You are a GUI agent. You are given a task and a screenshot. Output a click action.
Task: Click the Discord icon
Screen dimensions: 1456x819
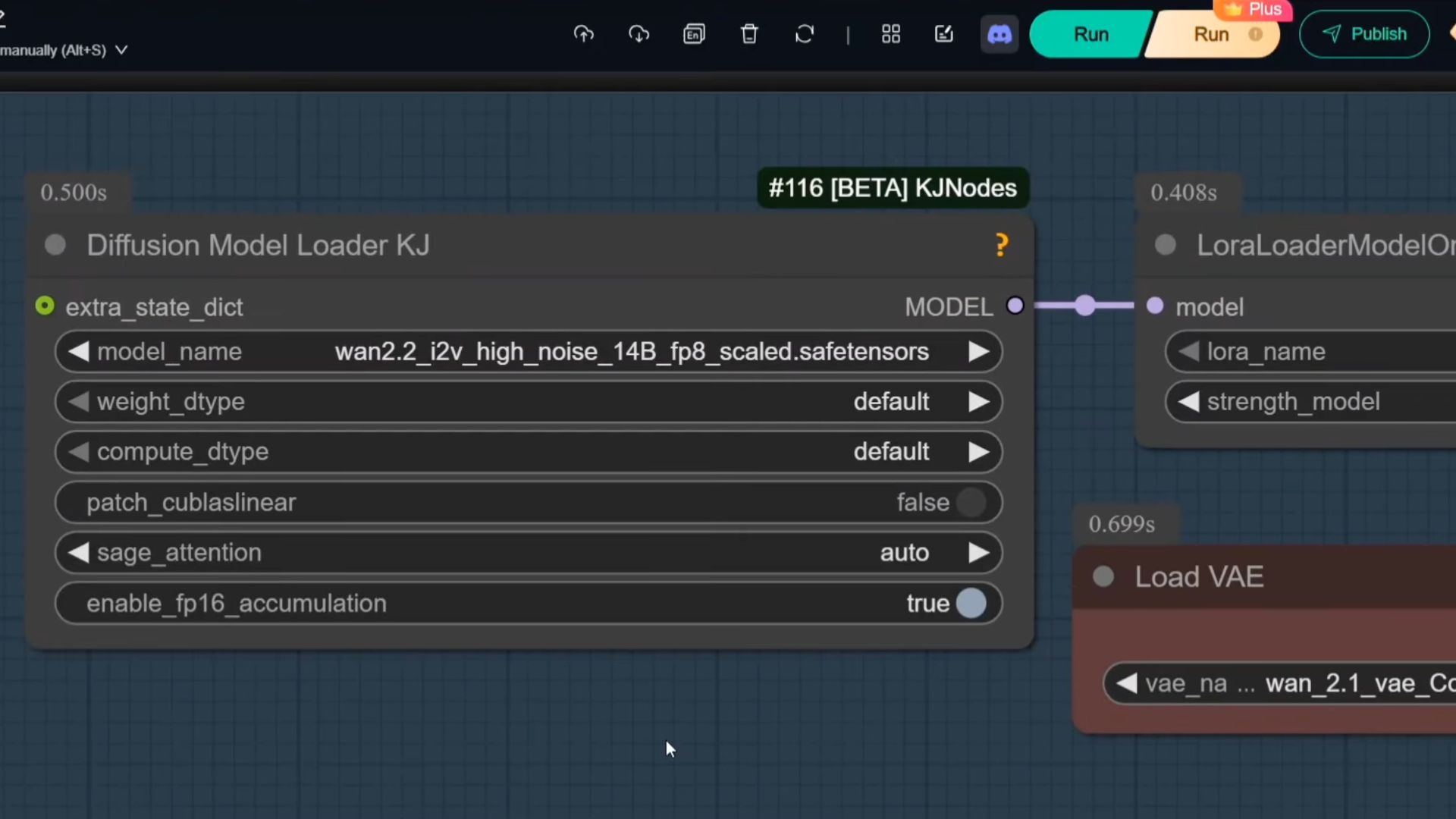tap(999, 34)
